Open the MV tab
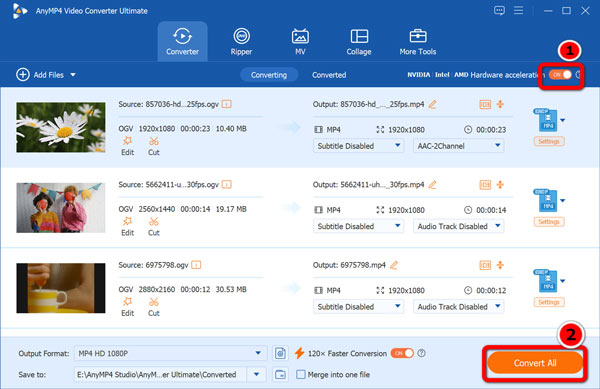The image size is (600, 389). 300,42
